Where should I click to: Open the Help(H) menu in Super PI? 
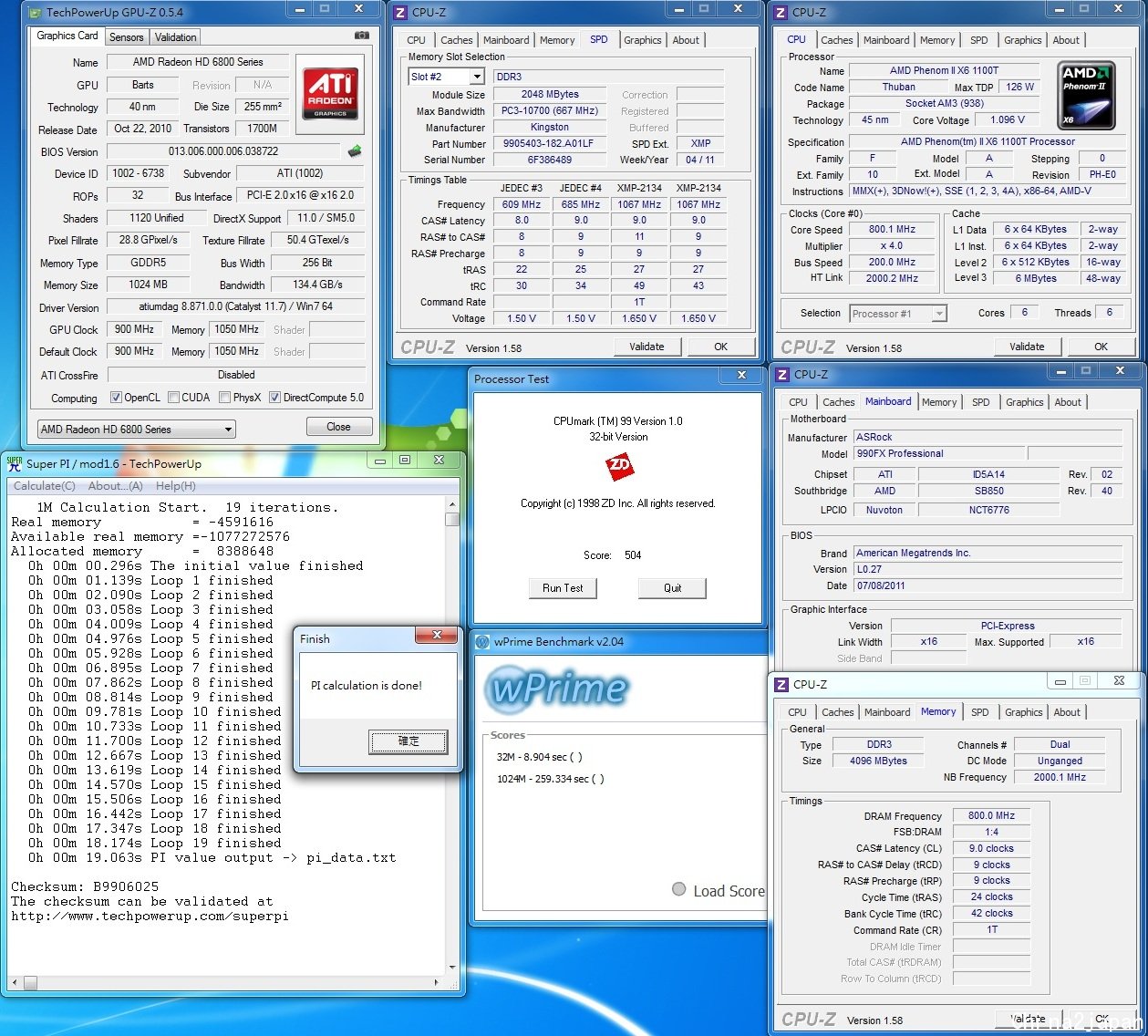point(175,486)
